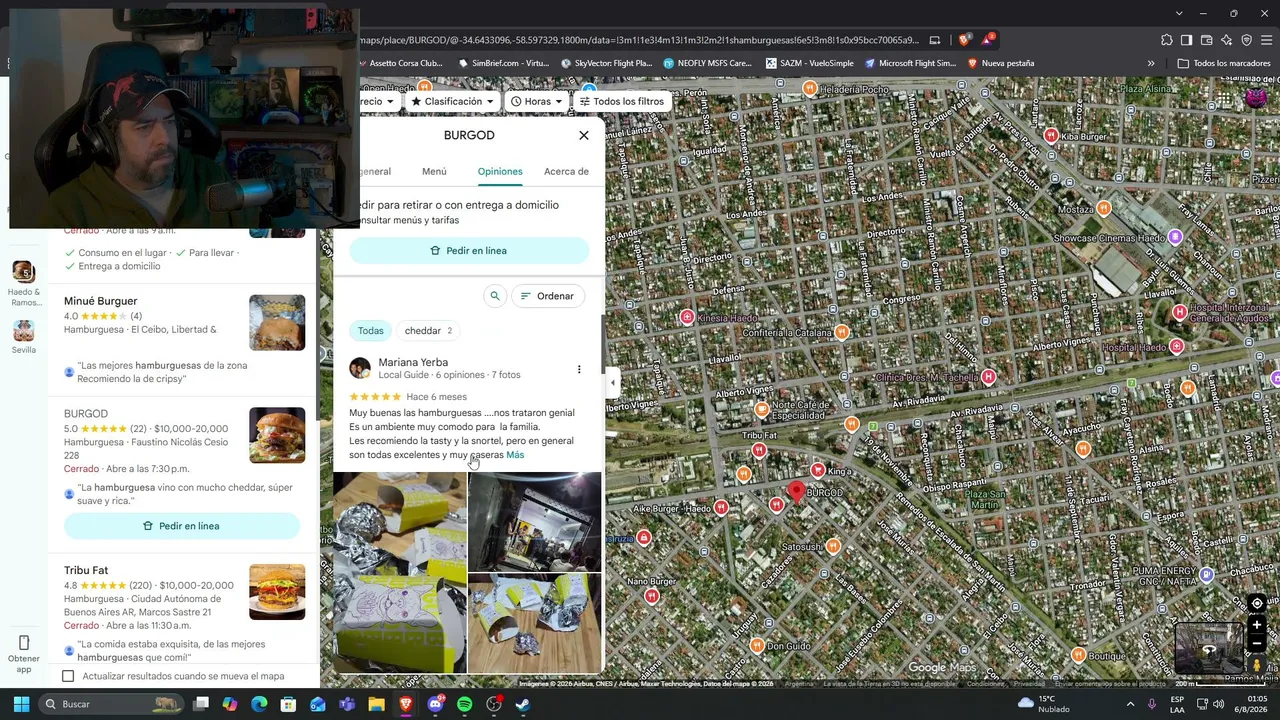This screenshot has width=1280, height=720.
Task: Open the browser extensions puzzle icon
Action: pos(1167,40)
